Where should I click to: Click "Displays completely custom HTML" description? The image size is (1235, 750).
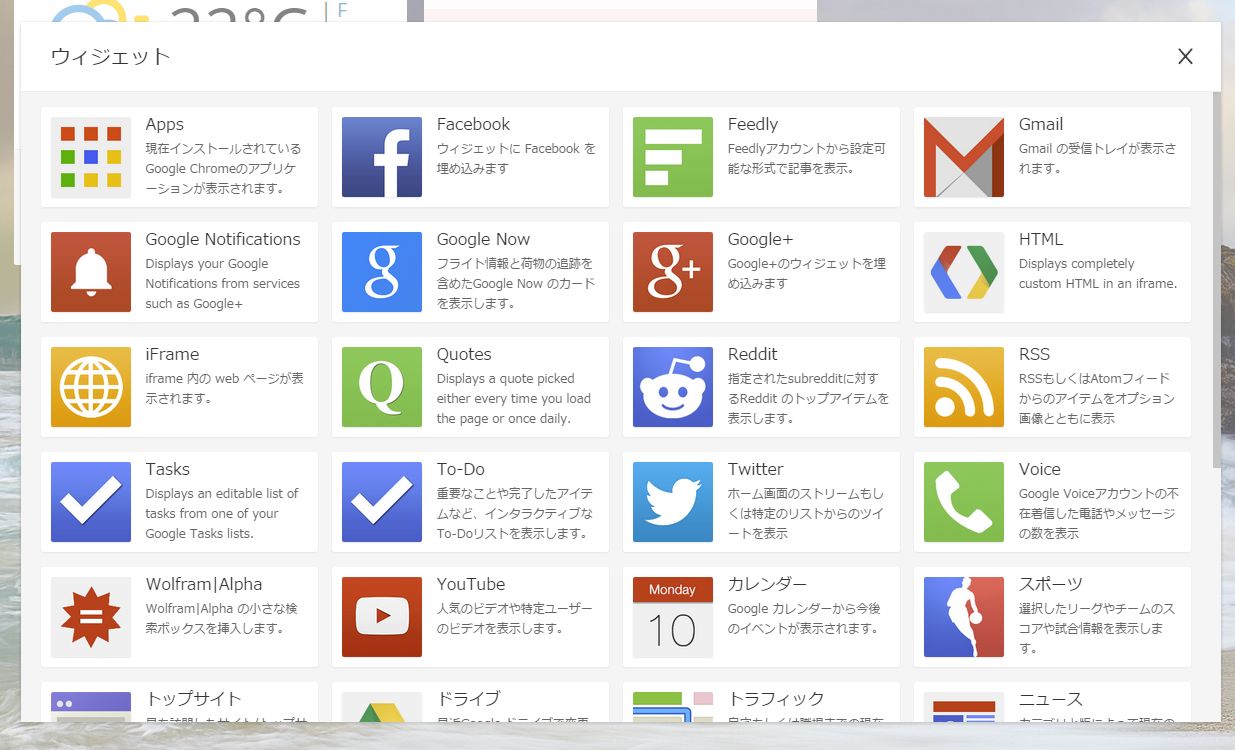[x=1098, y=274]
